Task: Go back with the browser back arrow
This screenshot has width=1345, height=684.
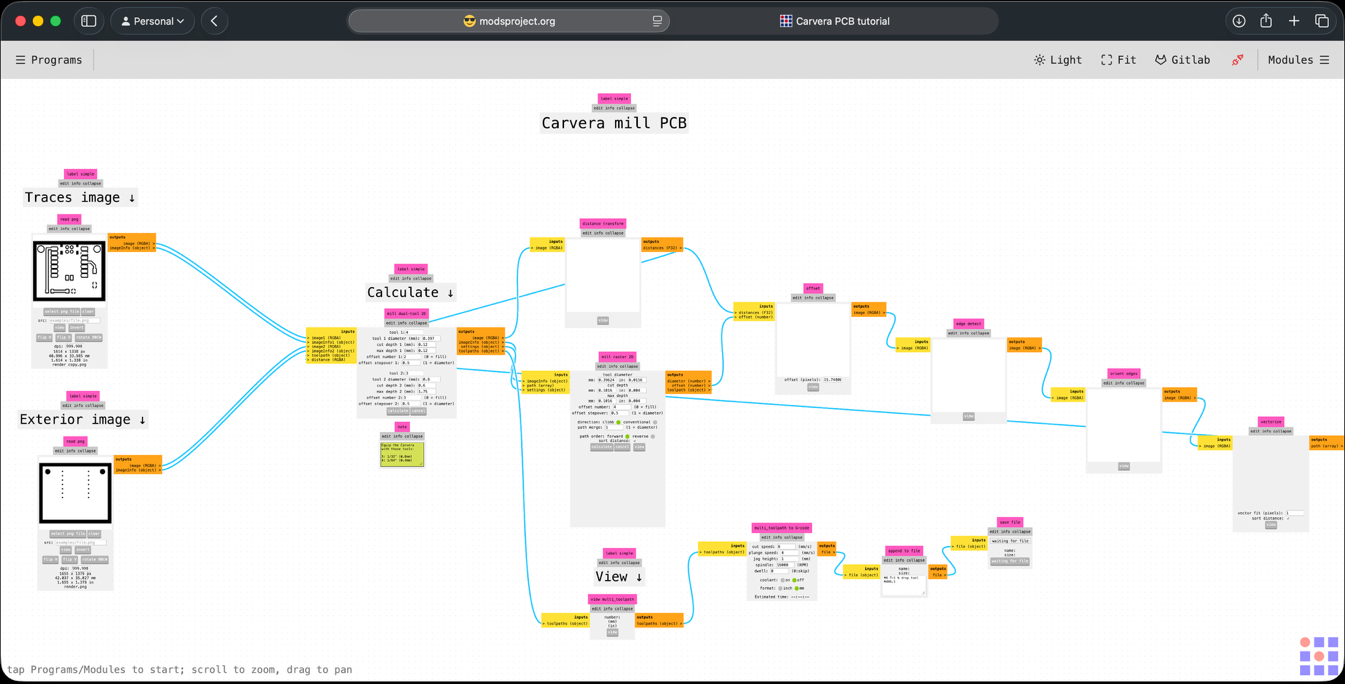Action: tap(214, 21)
